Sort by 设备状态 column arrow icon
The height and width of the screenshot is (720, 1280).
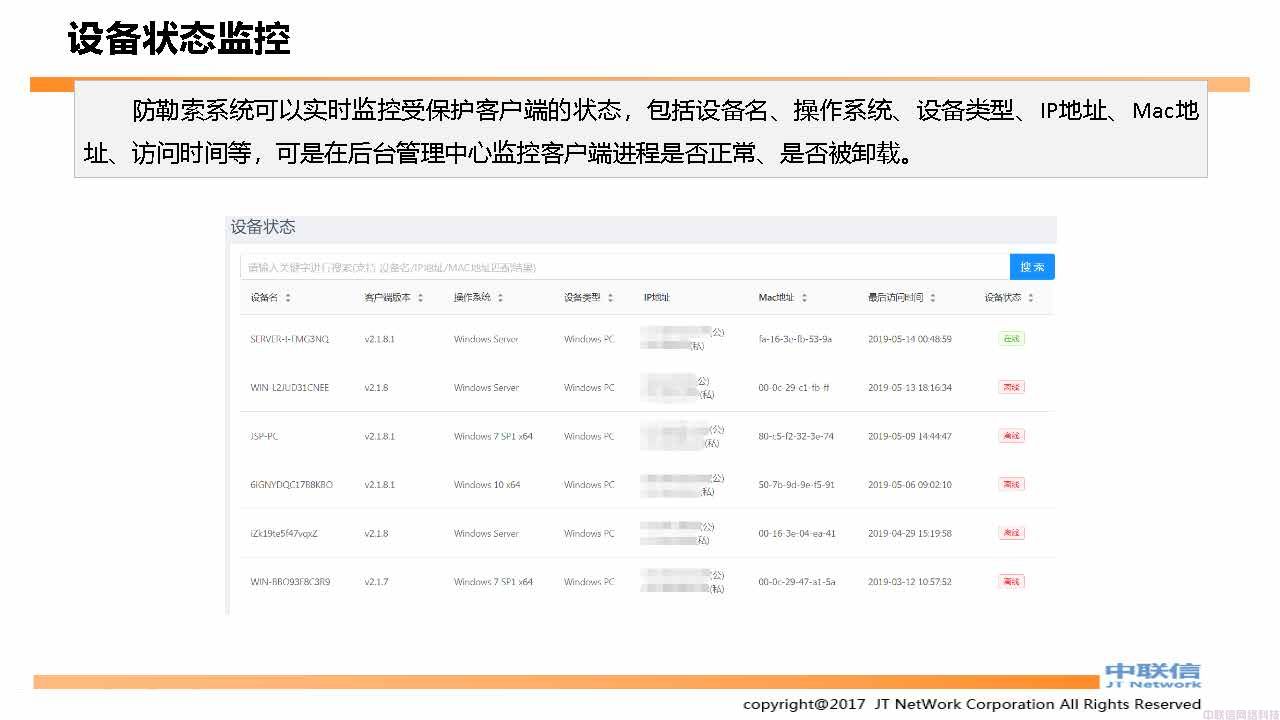(1031, 298)
